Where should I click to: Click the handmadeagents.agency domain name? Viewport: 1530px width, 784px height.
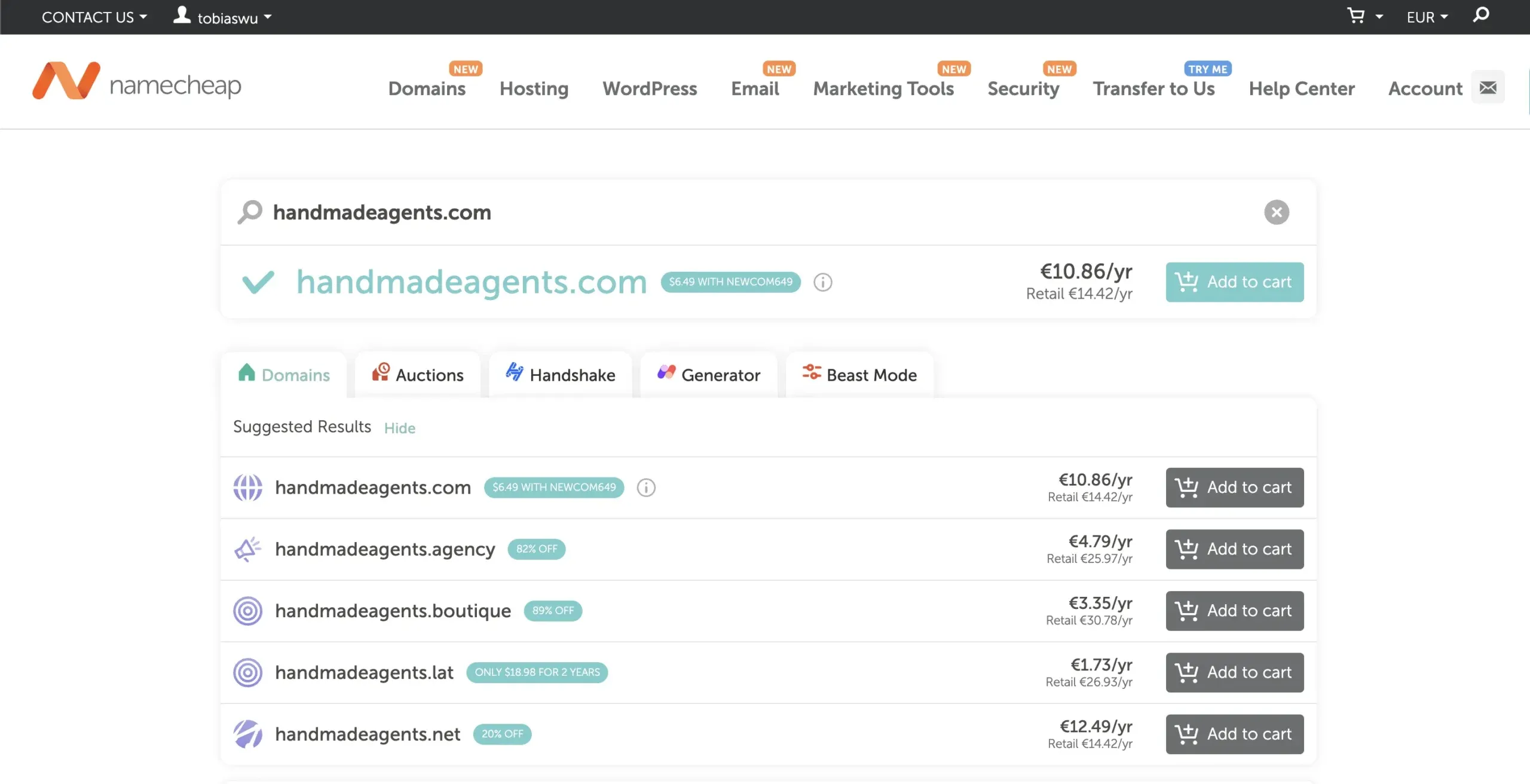[x=385, y=549]
